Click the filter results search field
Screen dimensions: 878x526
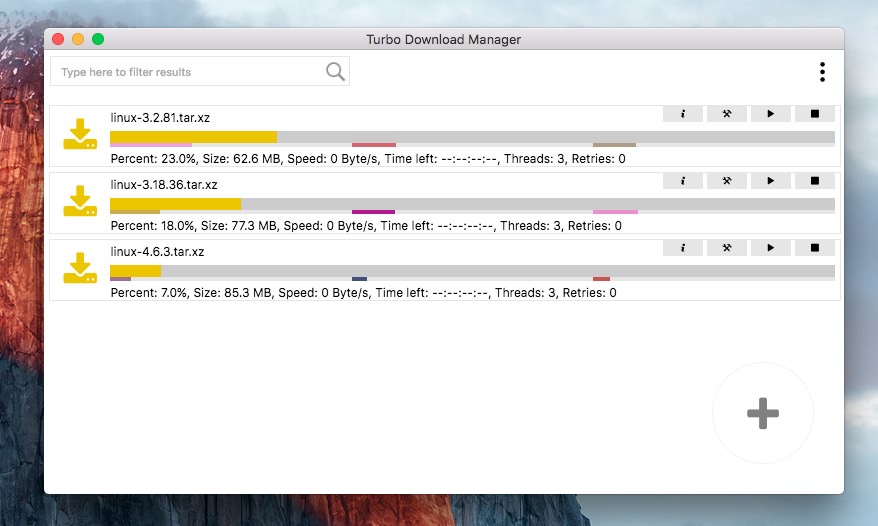pos(190,72)
